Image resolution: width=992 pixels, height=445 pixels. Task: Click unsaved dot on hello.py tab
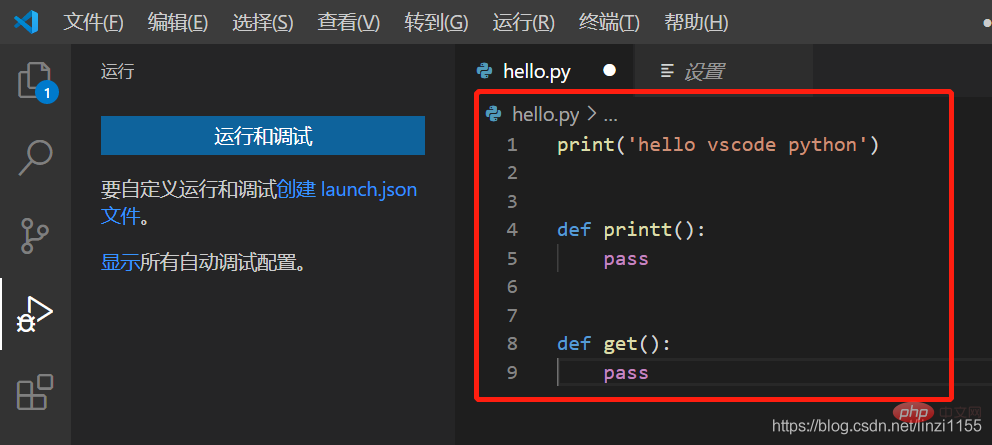point(609,70)
